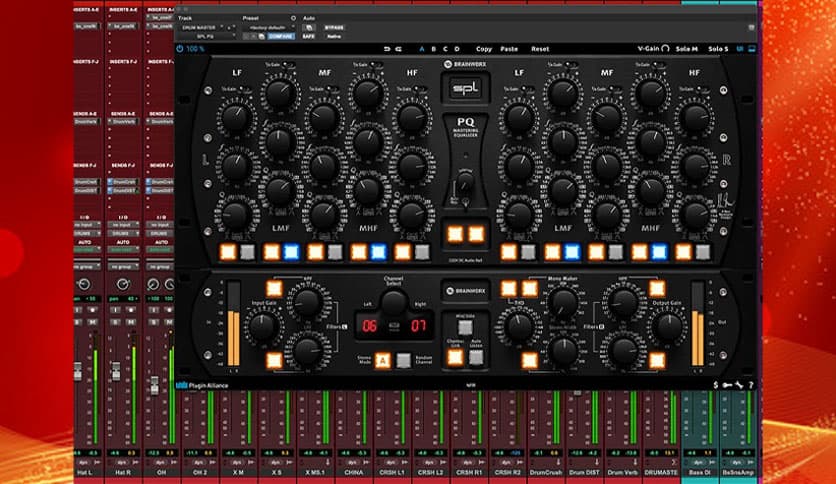This screenshot has height=484, width=836.
Task: Click the Hat L track pan knob
Action: pyautogui.click(x=84, y=284)
